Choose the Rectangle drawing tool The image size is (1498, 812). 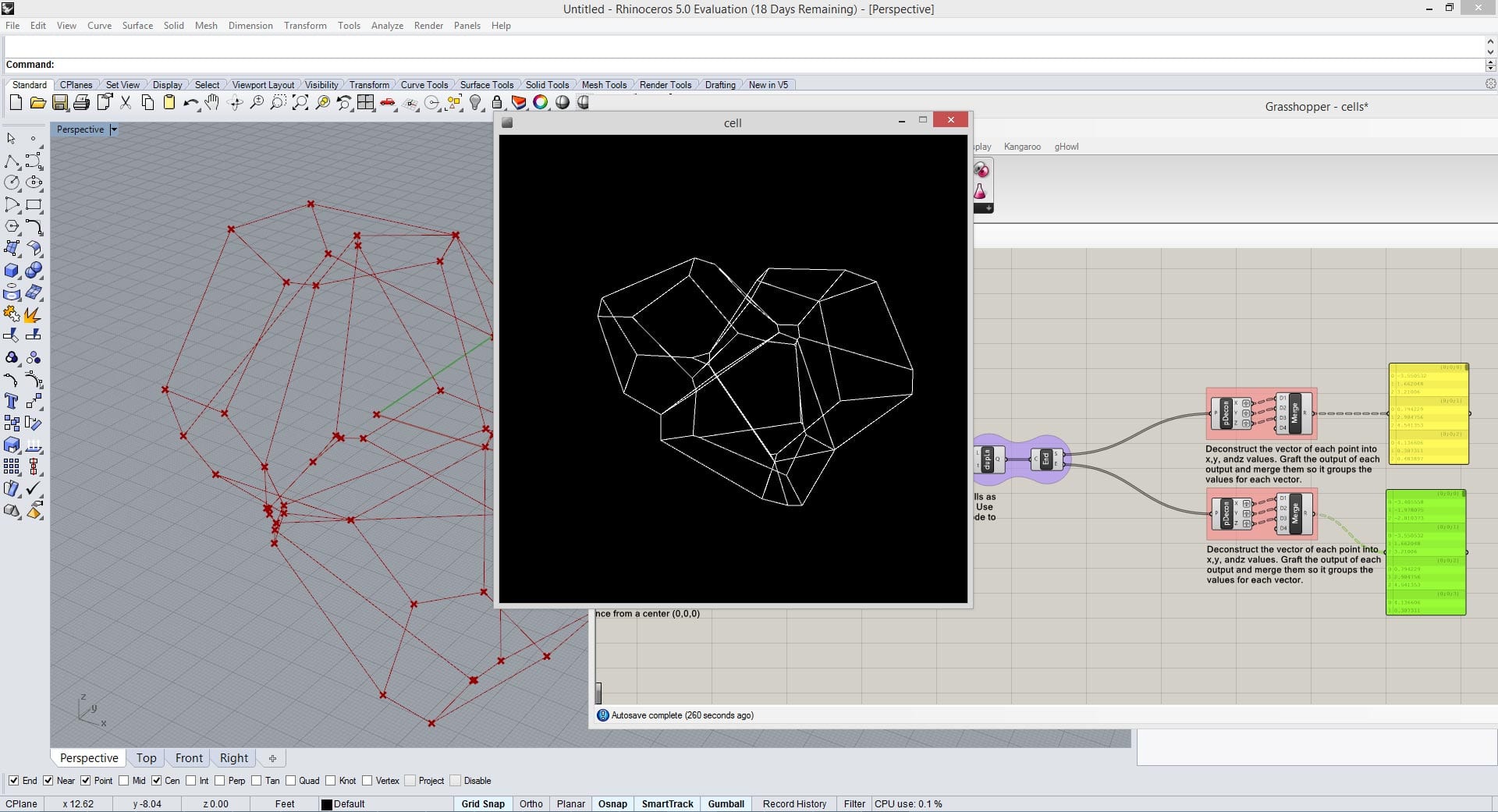[34, 204]
